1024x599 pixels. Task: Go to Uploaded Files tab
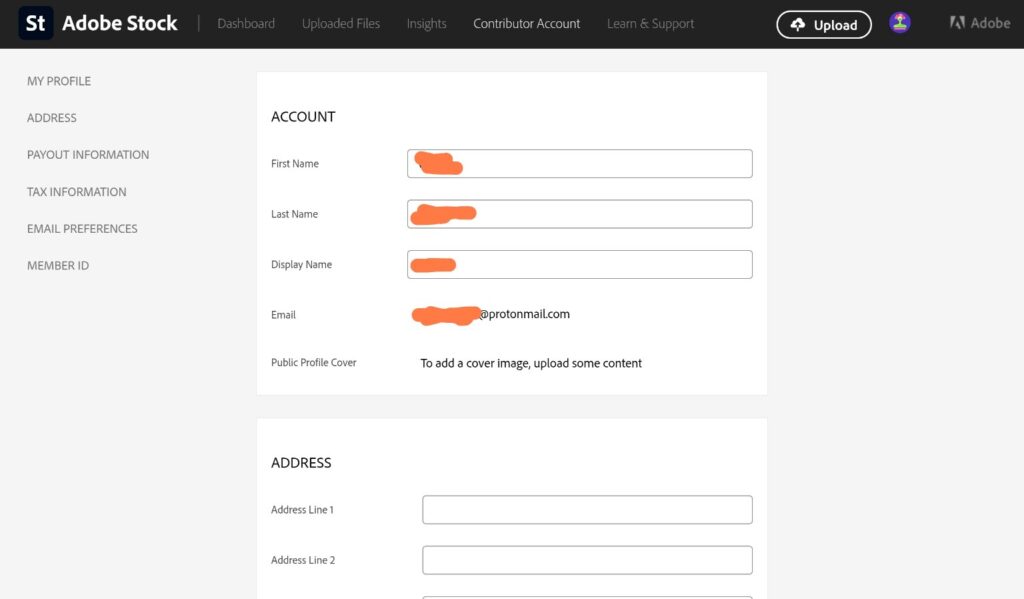pos(341,24)
